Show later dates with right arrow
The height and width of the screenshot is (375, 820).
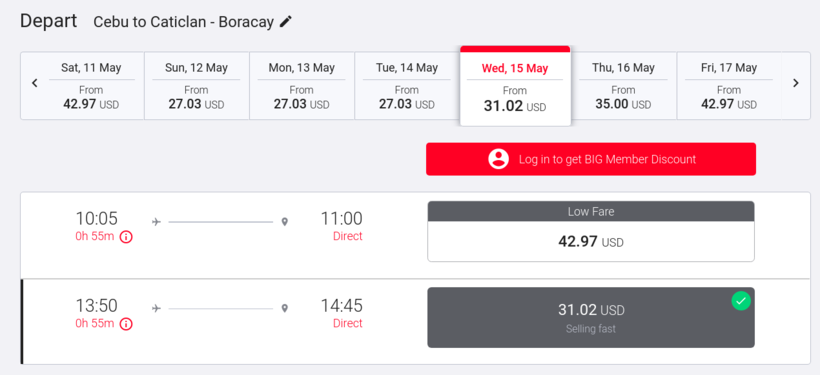pos(795,83)
